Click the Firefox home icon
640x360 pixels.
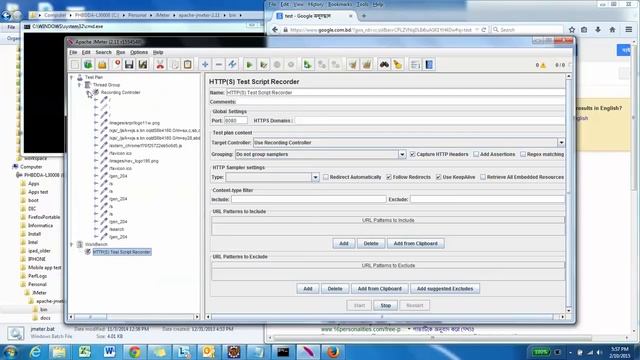tap(612, 30)
